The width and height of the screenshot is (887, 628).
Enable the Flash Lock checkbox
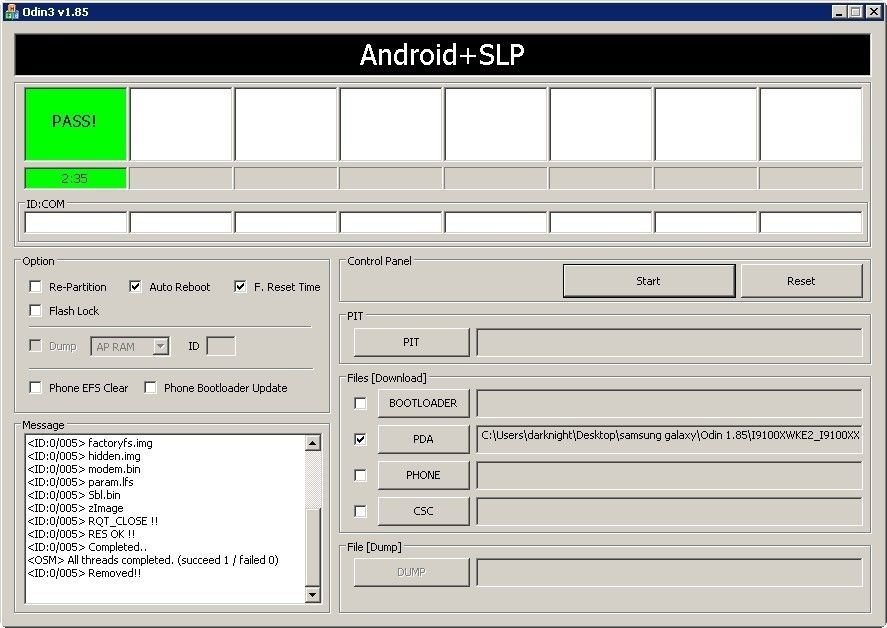35,311
